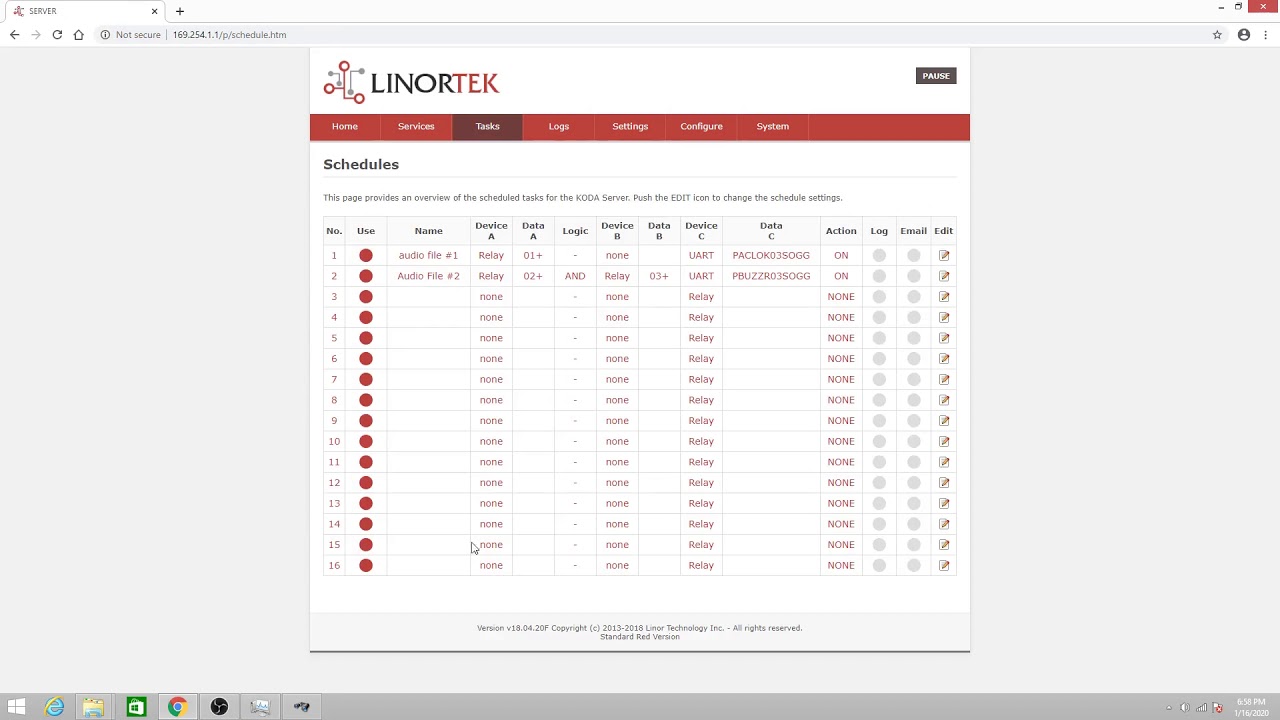
Task: Open edit icon for schedule 1
Action: (x=944, y=255)
